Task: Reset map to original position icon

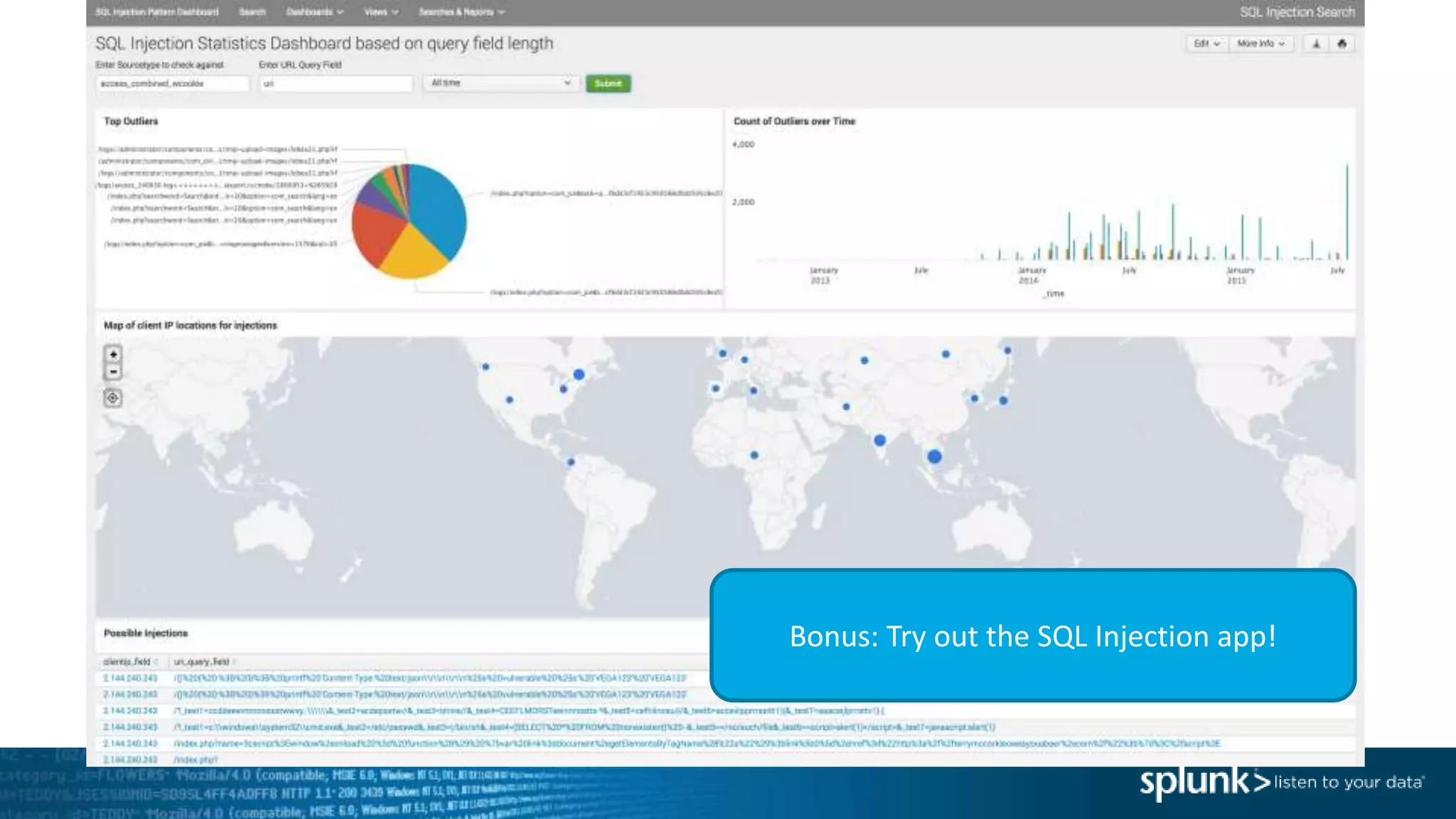Action: pyautogui.click(x=112, y=398)
